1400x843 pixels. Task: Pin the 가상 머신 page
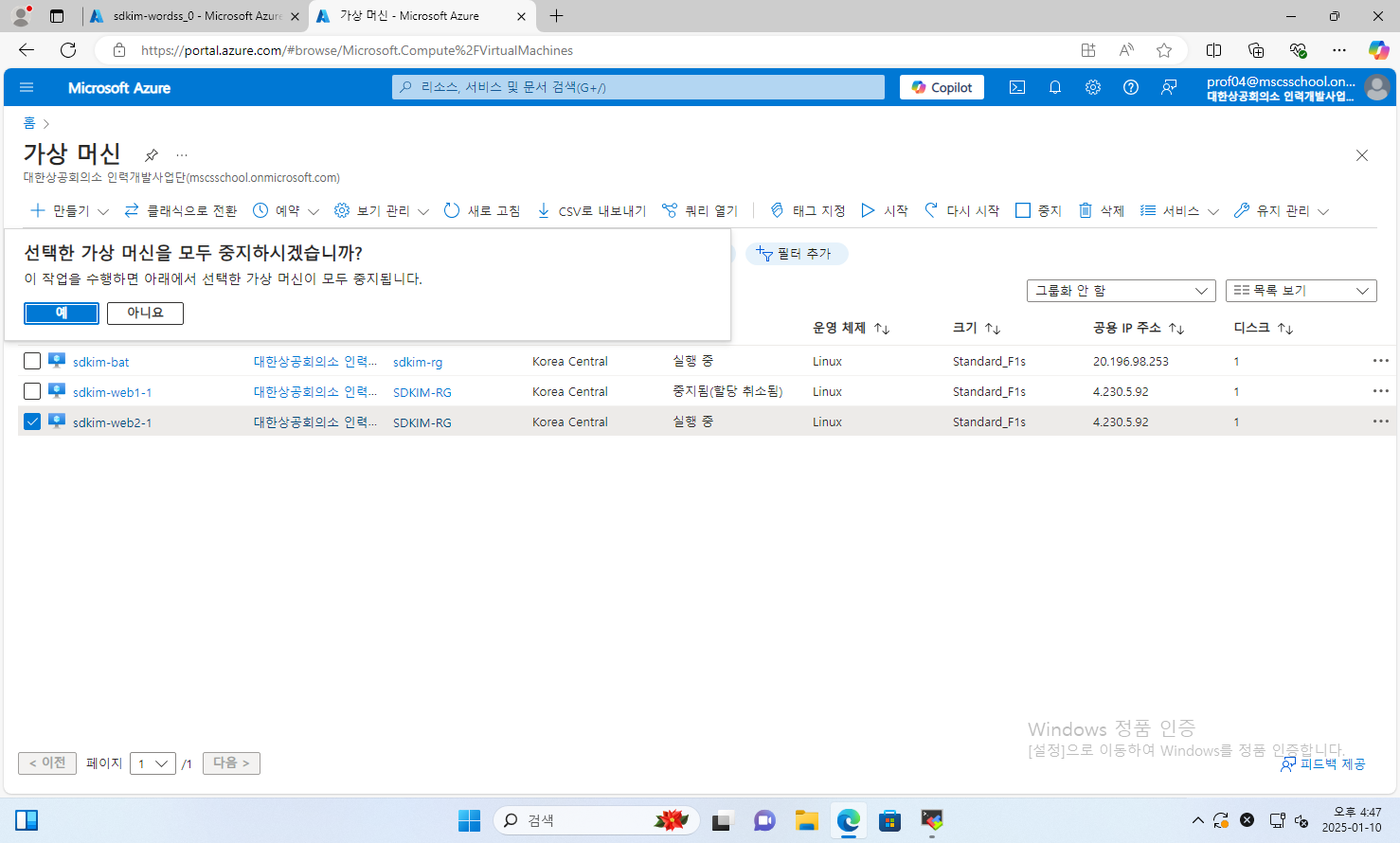tap(152, 154)
